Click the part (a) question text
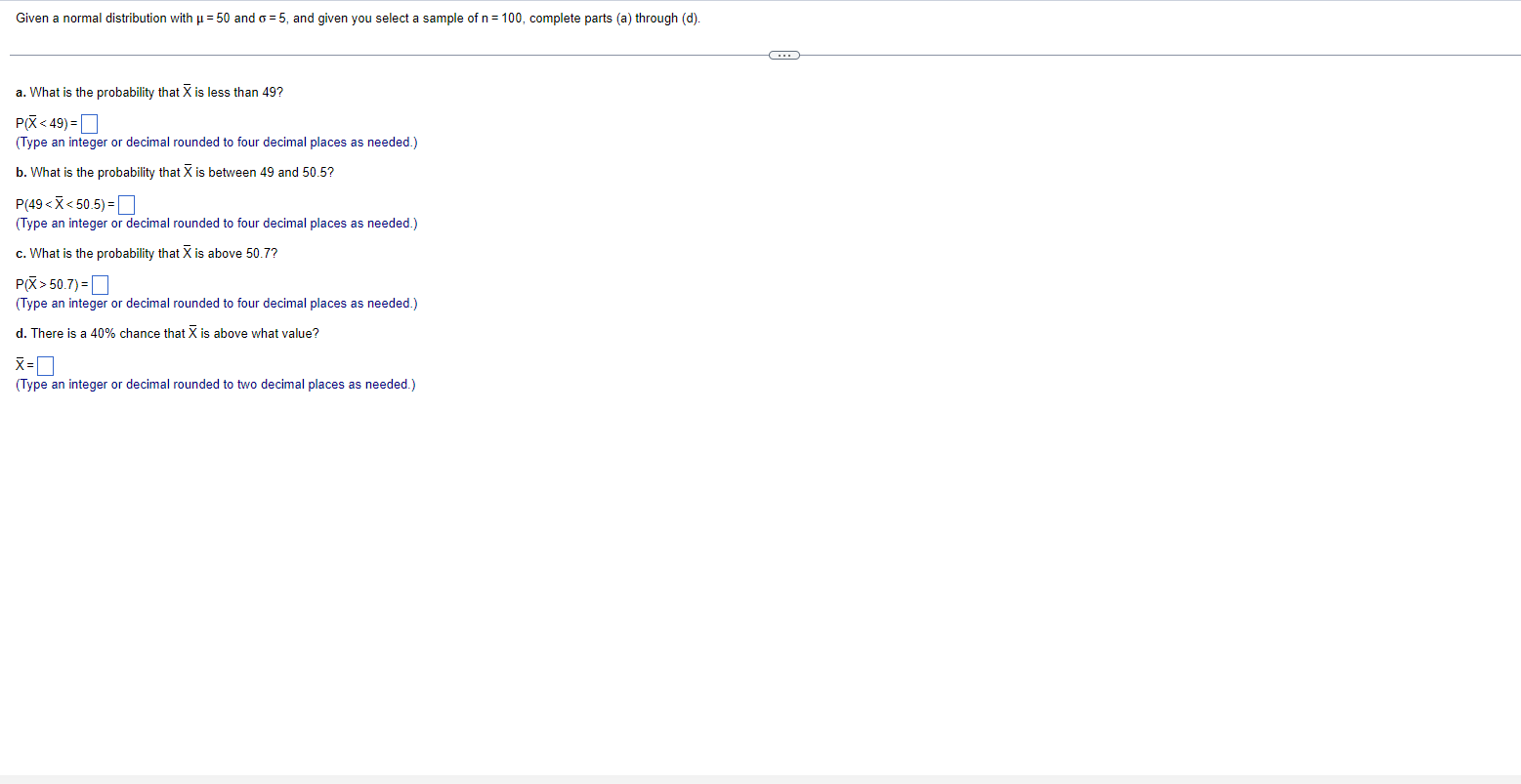Viewport: 1521px width, 784px height. point(148,91)
